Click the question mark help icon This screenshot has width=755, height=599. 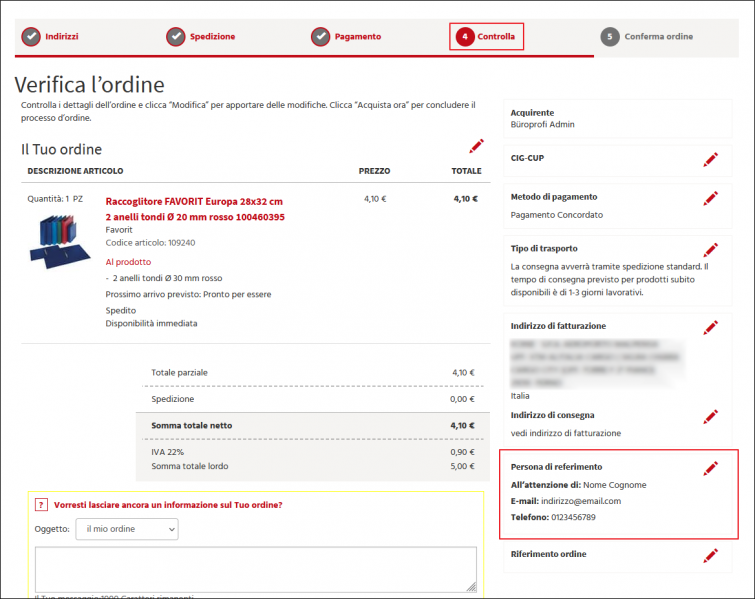[41, 505]
